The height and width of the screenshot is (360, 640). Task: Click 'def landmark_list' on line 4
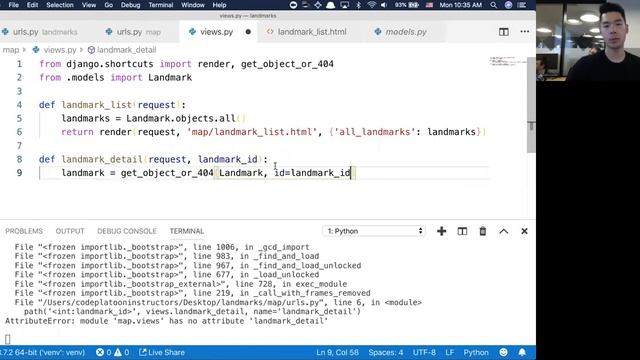tap(85, 105)
